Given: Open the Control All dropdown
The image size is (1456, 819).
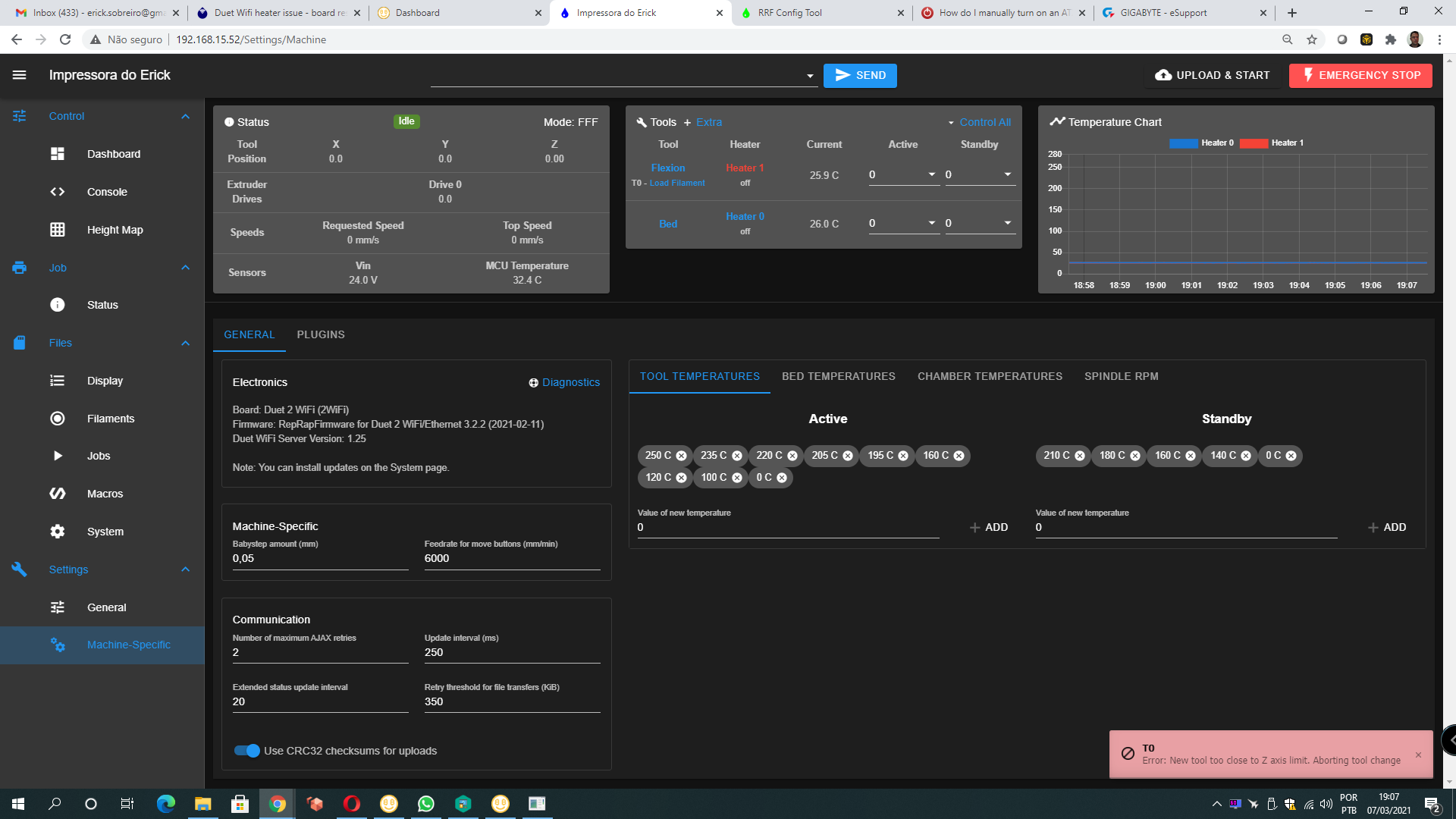Looking at the screenshot, I should coord(979,122).
